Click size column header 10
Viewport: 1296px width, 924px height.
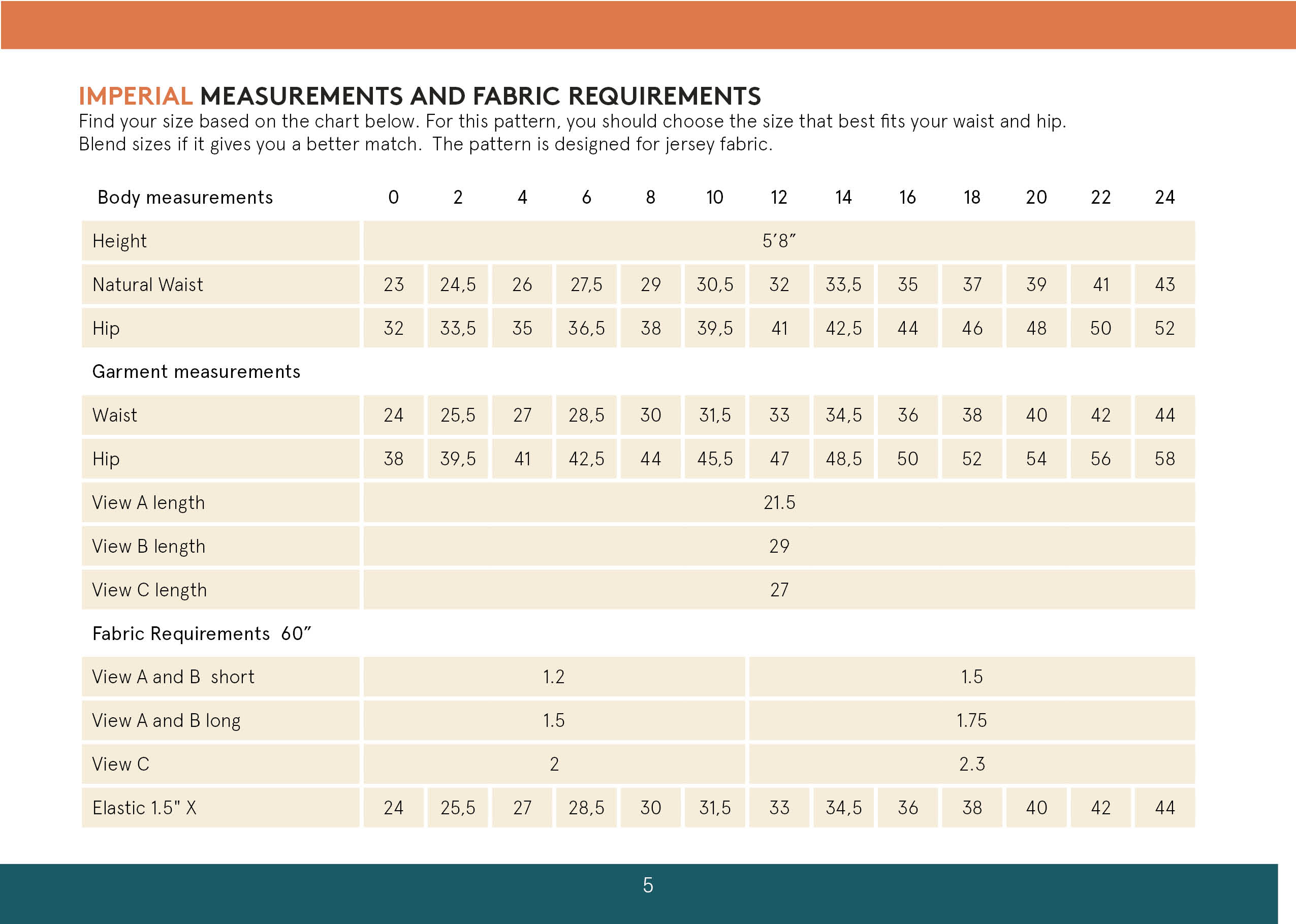tap(715, 198)
